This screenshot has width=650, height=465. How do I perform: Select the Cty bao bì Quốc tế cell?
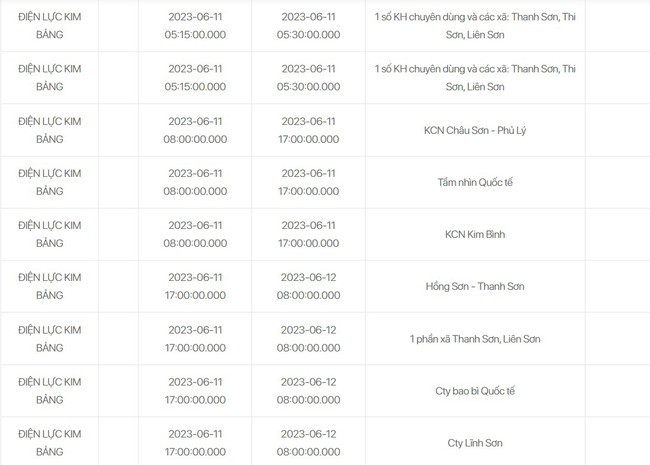pos(476,390)
